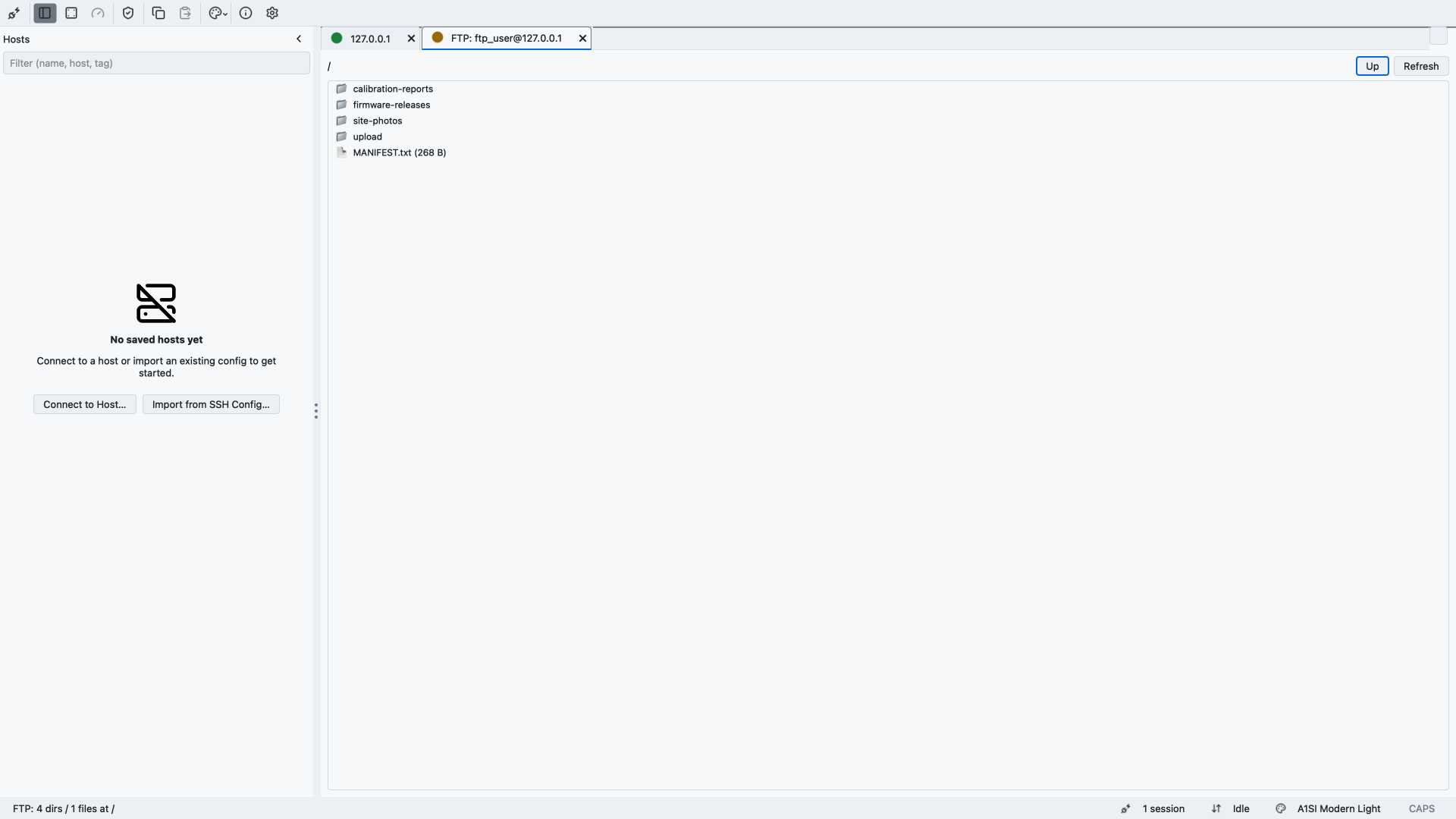
Task: Collapse the Hosts panel chevron
Action: (x=299, y=39)
